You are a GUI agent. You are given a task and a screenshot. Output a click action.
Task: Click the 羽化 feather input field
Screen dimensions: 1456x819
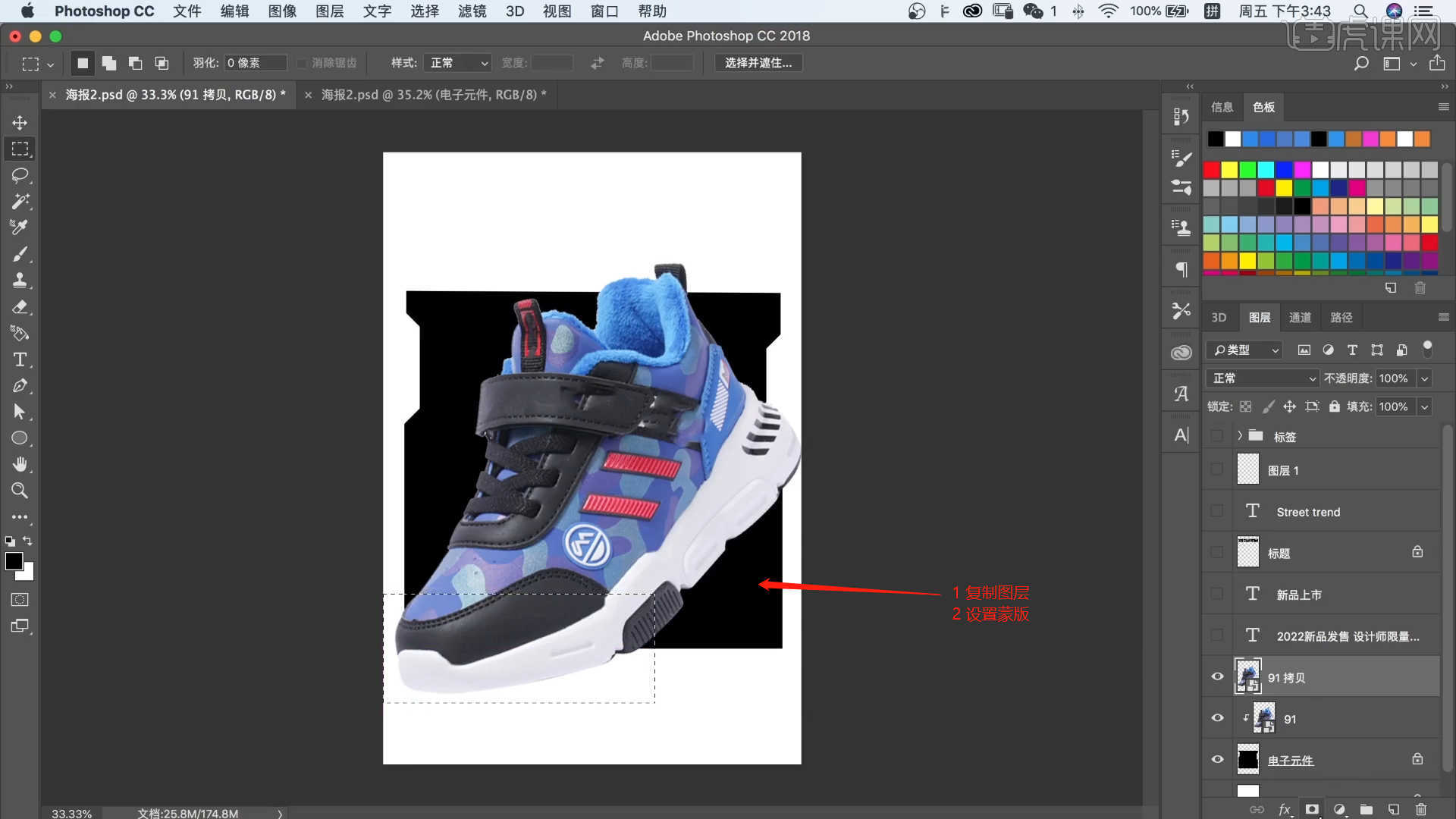click(x=256, y=63)
